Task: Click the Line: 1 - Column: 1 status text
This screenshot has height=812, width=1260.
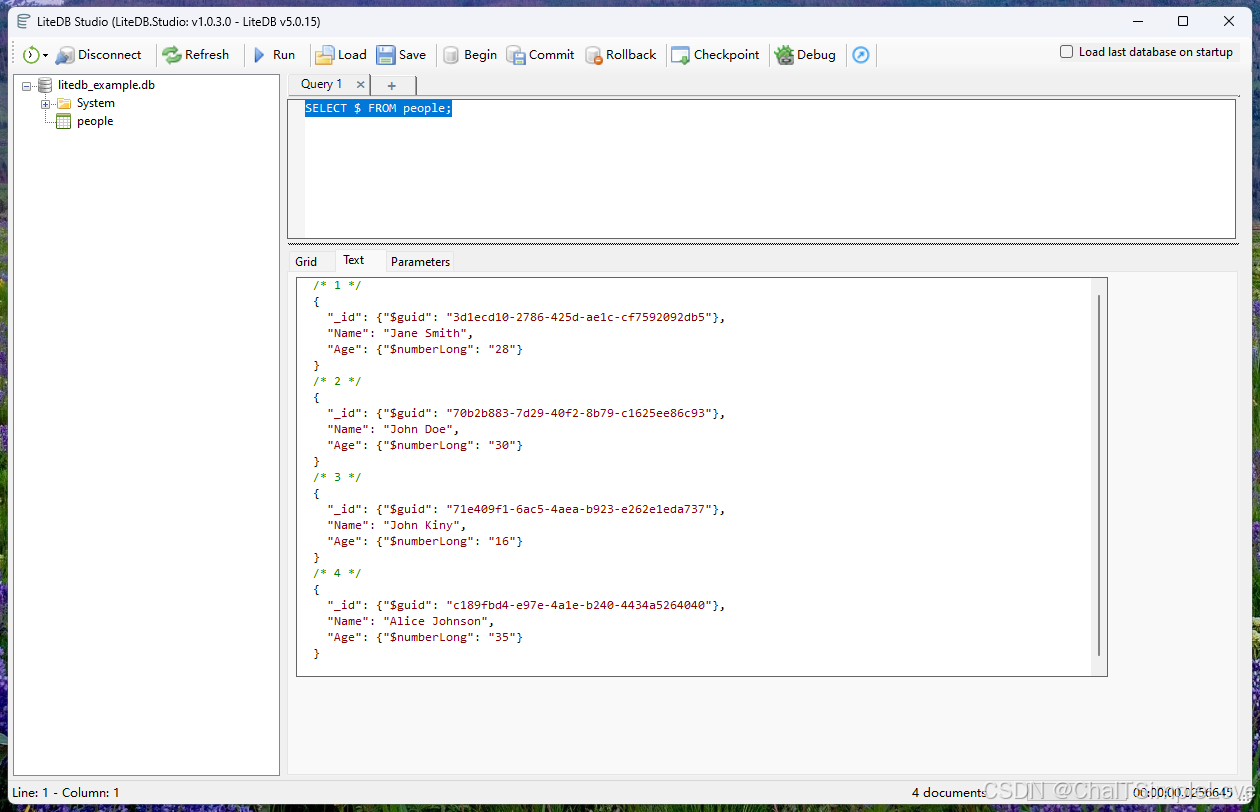Action: (66, 793)
